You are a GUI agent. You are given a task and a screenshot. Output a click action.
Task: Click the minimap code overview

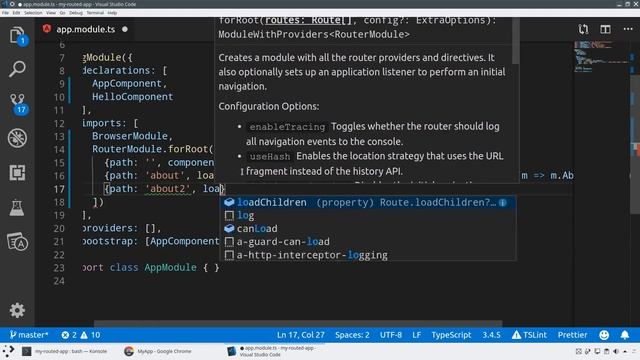[602, 57]
